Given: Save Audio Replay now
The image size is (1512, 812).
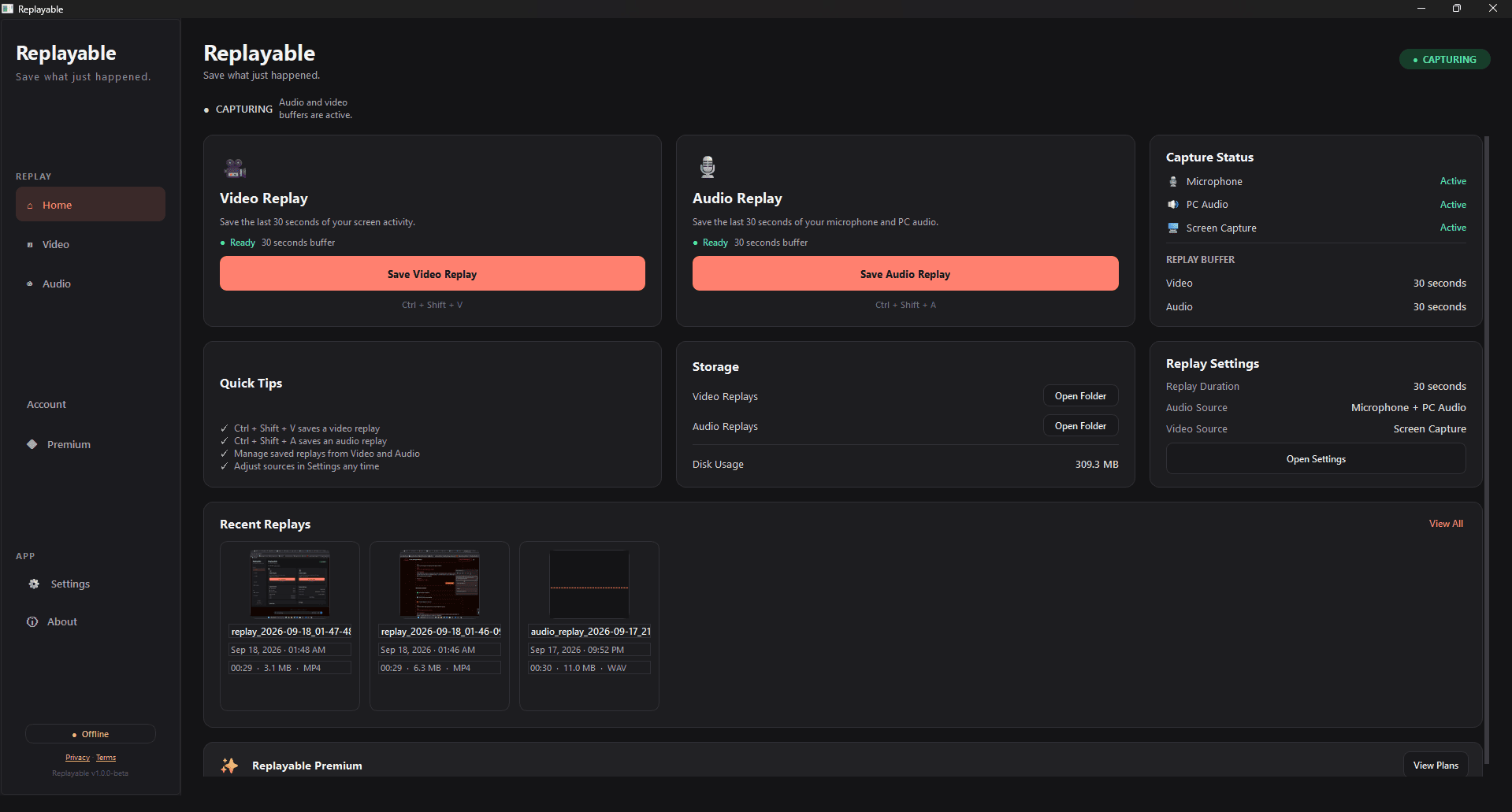Looking at the screenshot, I should coord(905,274).
